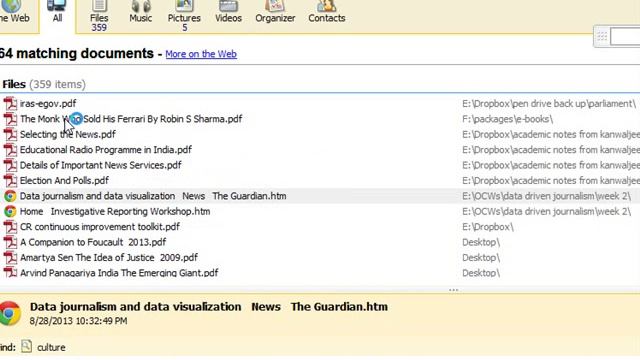Viewport: 640px width, 360px height.
Task: Select The Monk Who Sold His Ferrari pdf
Action: point(131,119)
